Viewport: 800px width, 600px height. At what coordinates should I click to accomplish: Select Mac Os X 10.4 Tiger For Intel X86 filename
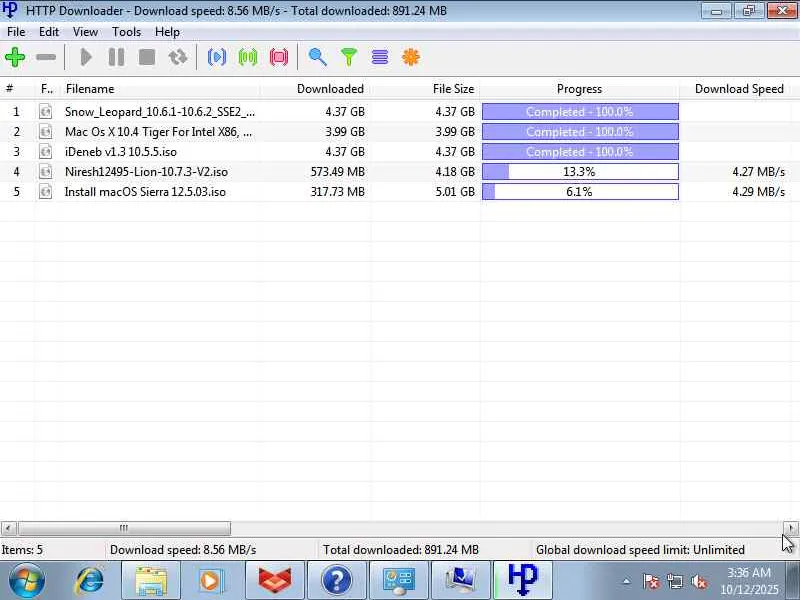(x=158, y=132)
